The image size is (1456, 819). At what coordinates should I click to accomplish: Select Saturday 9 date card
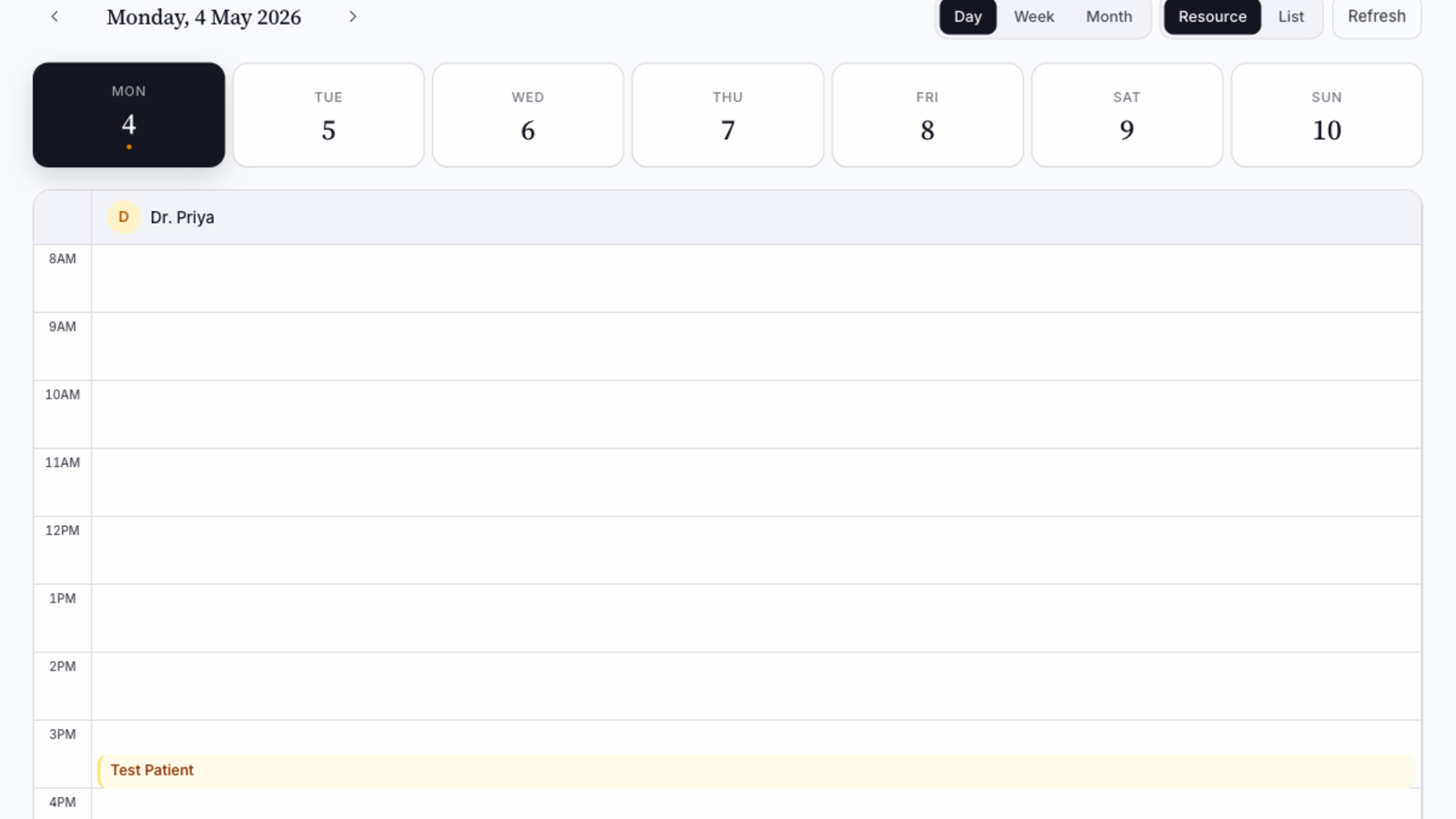tap(1127, 115)
